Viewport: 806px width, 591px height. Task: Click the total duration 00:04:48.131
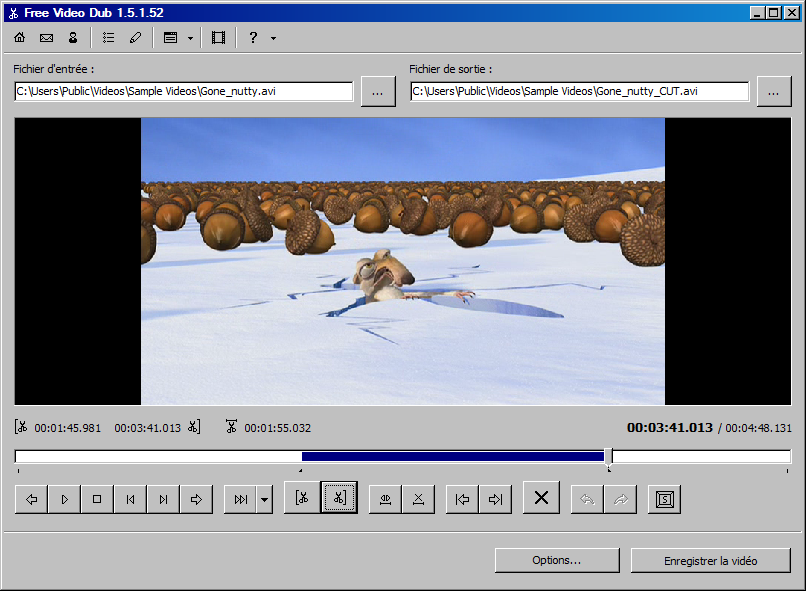[758, 428]
